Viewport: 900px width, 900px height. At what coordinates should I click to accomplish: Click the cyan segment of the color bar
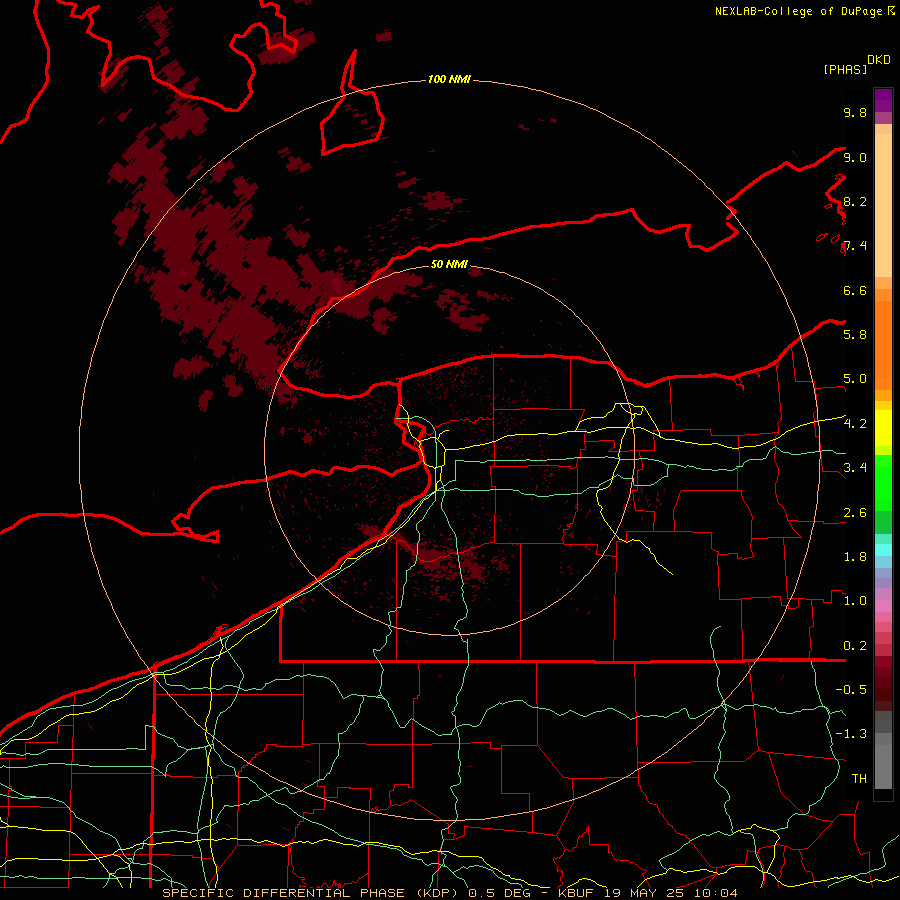tap(883, 550)
